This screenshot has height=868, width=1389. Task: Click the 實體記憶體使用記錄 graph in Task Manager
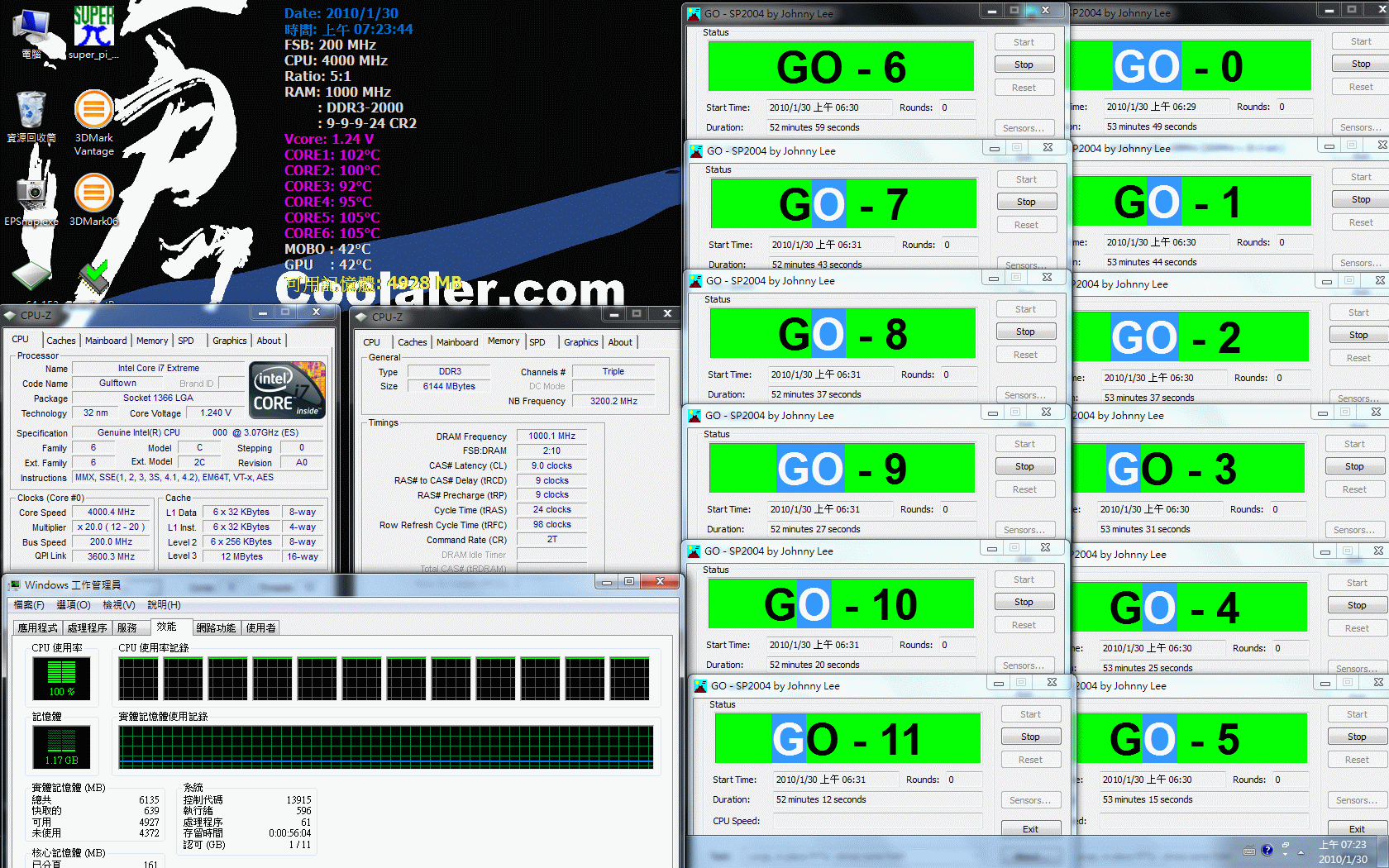click(x=386, y=747)
